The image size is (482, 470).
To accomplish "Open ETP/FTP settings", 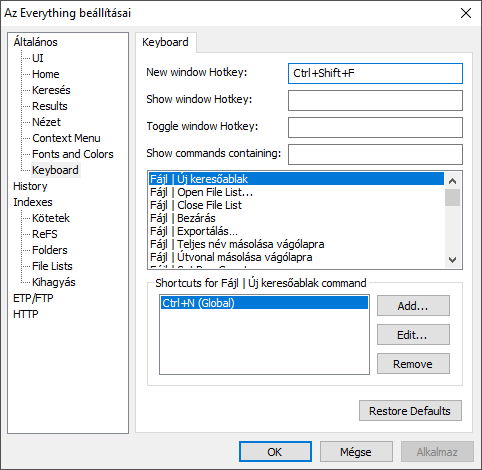I will pos(33,298).
